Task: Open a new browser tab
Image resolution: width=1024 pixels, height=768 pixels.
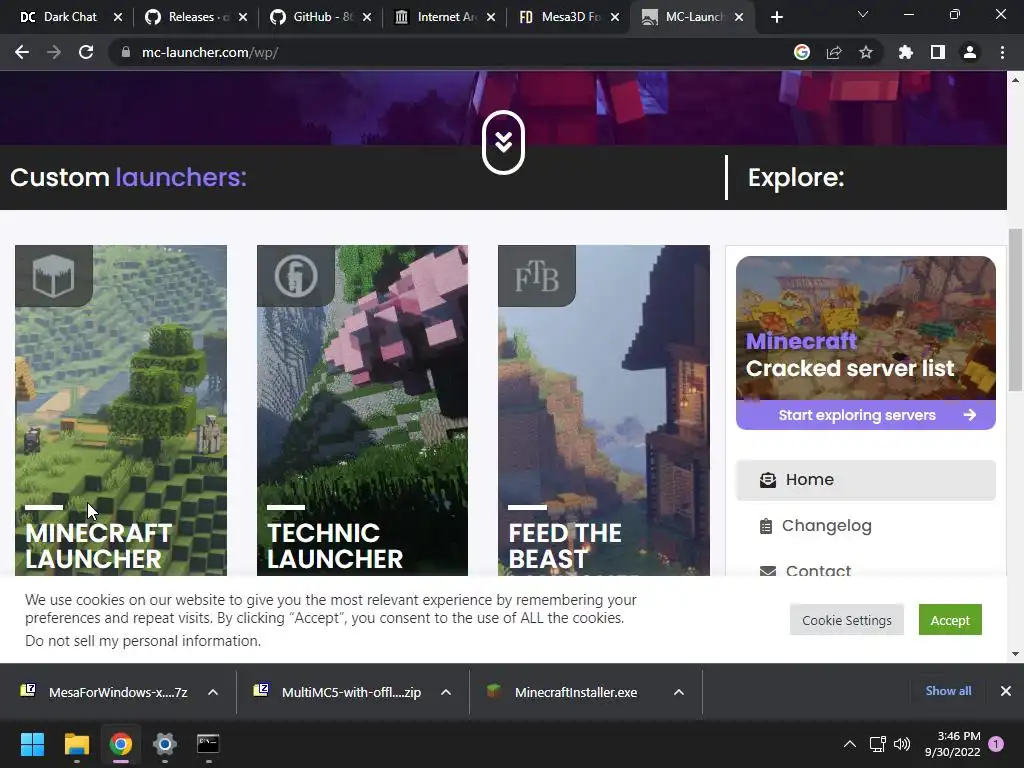Action: click(x=776, y=17)
